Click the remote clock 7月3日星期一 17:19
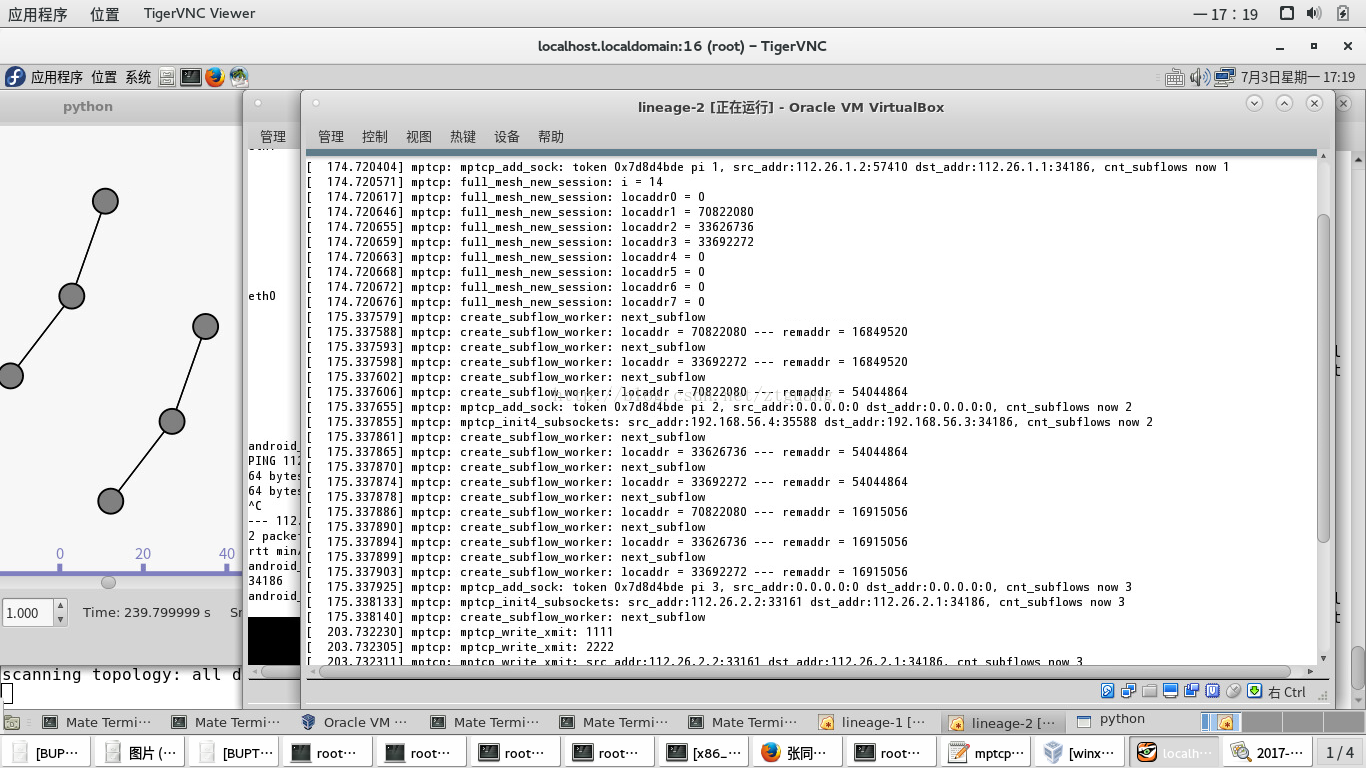Image resolution: width=1366 pixels, height=768 pixels. click(x=1299, y=77)
